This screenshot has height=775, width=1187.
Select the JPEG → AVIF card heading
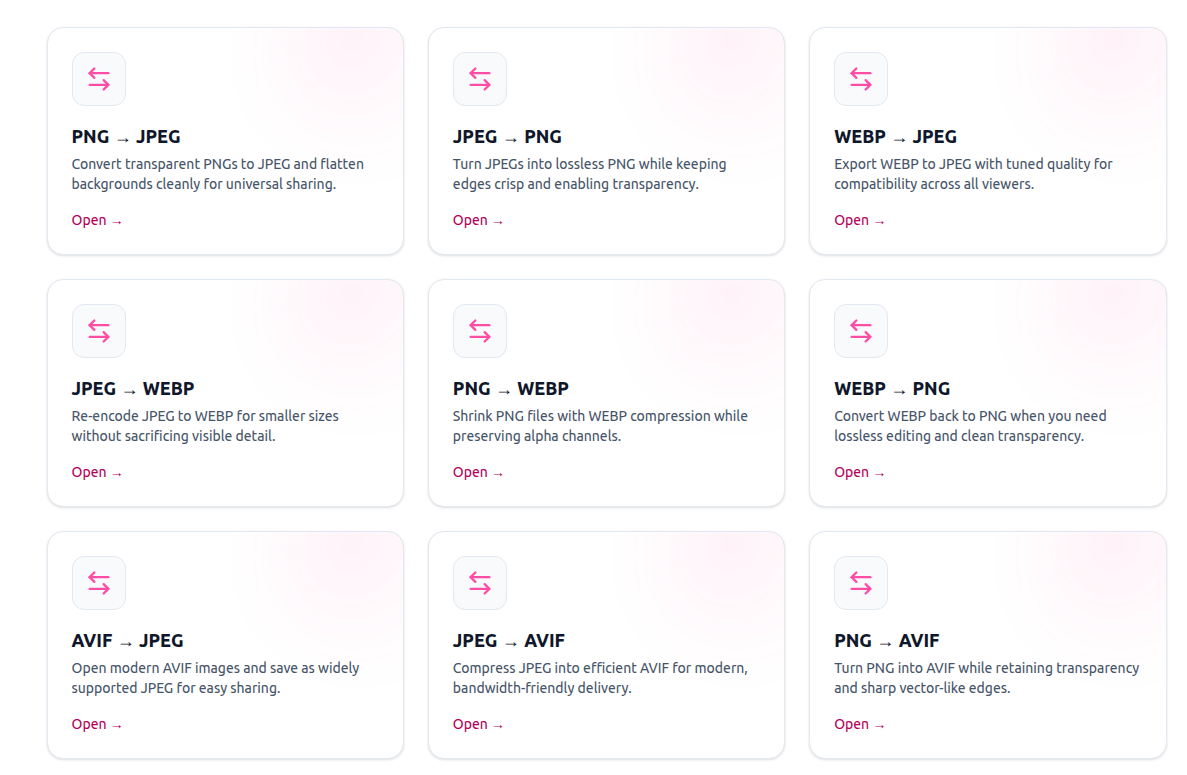pyautogui.click(x=508, y=641)
